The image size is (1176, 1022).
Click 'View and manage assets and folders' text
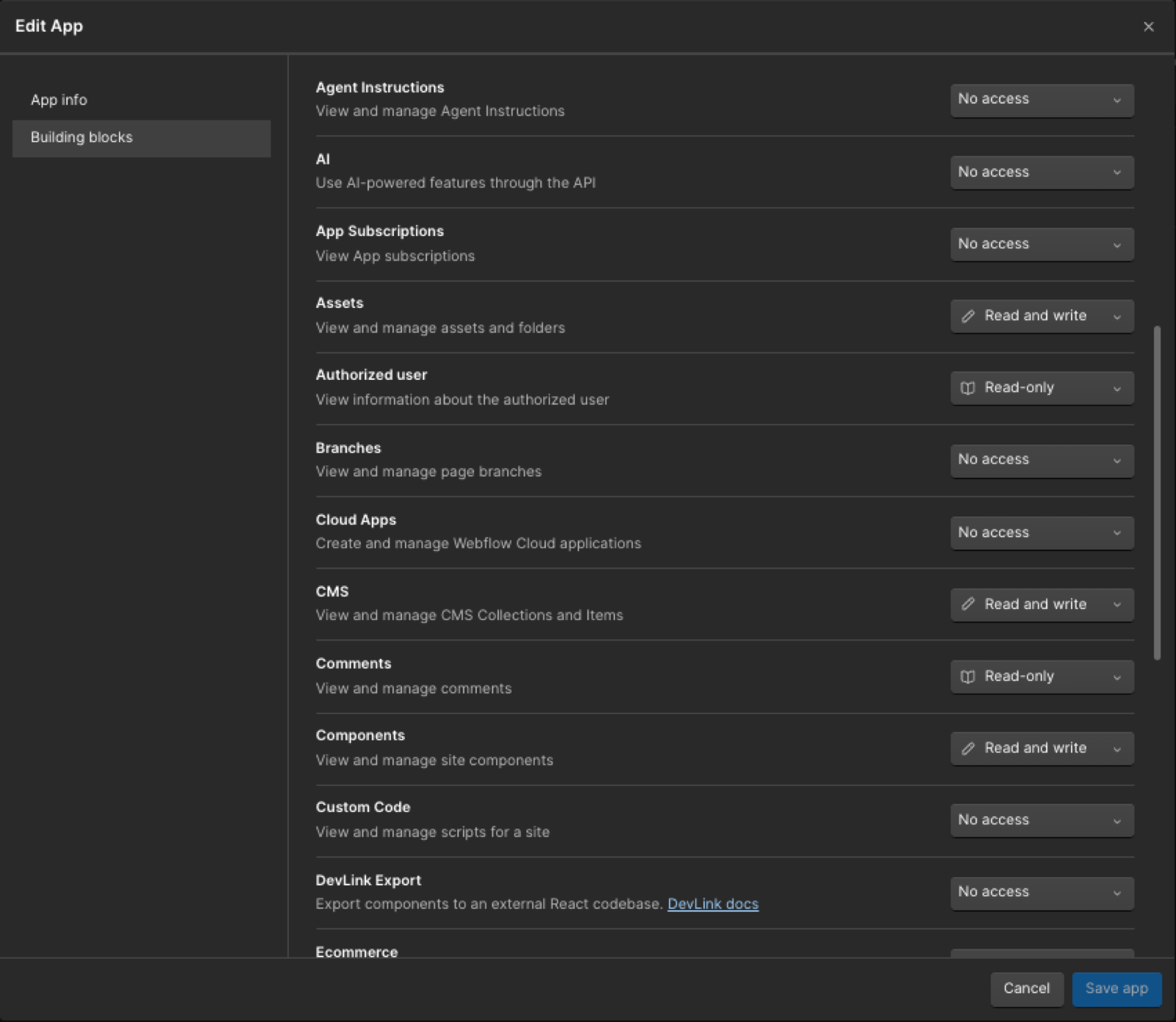point(440,328)
